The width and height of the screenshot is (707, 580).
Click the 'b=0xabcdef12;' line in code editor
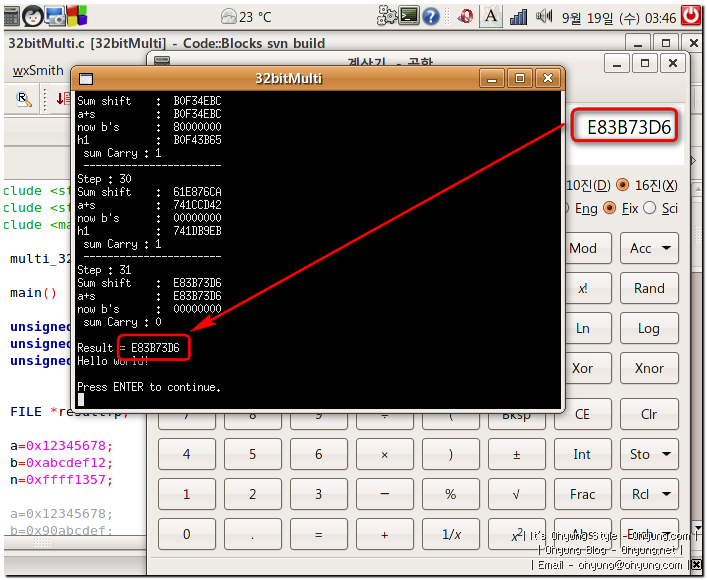(61, 463)
